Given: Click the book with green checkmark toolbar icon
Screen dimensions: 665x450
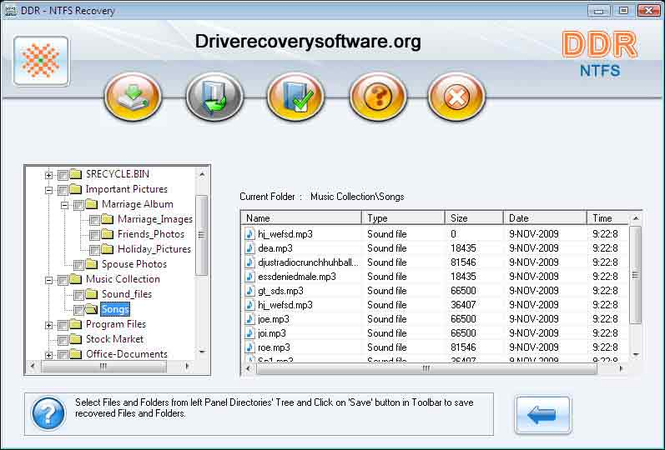Looking at the screenshot, I should [296, 96].
